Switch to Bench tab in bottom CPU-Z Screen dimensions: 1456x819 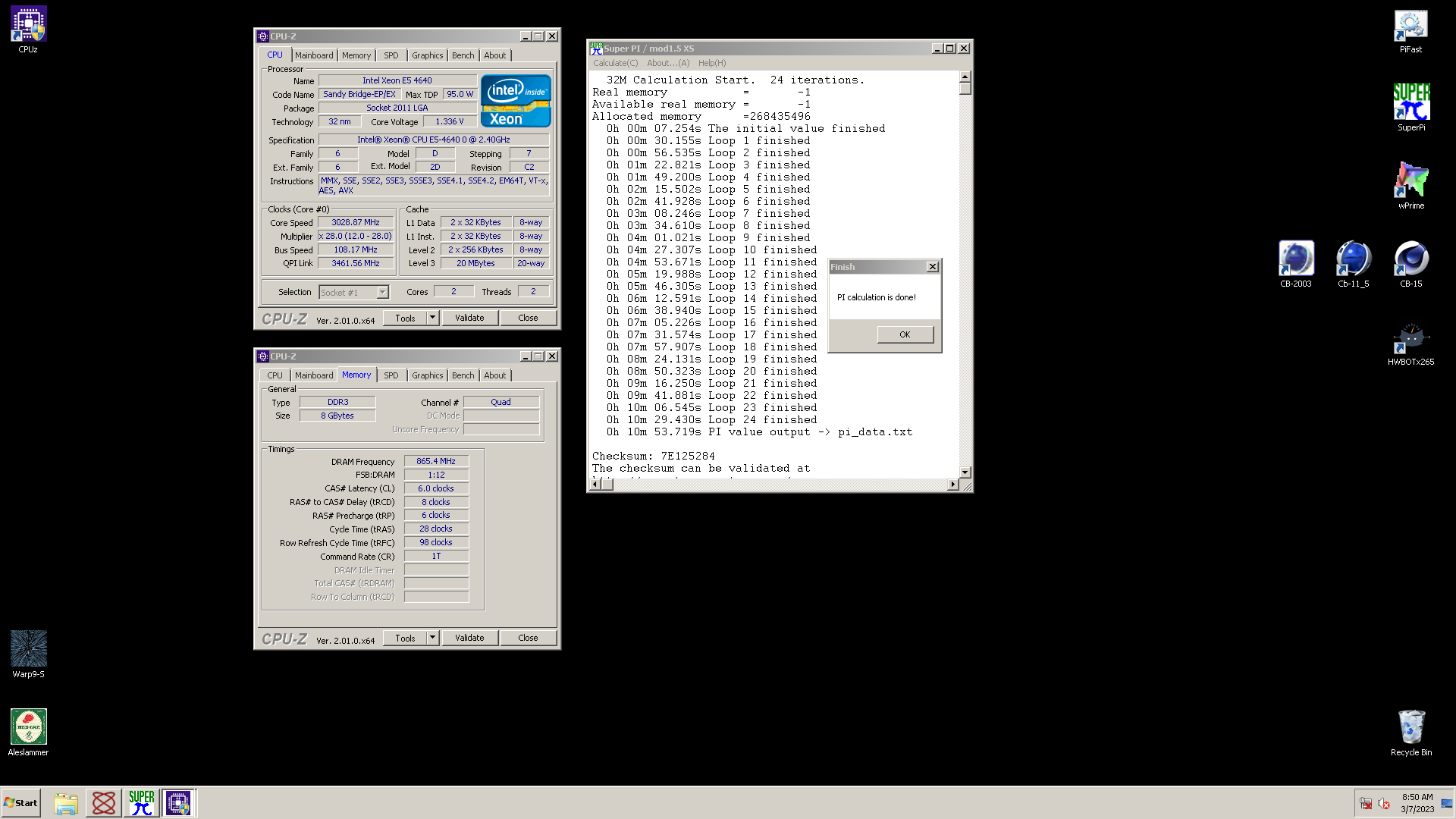(463, 375)
